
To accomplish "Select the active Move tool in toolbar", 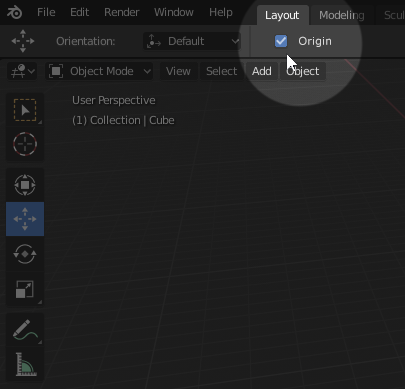I will (x=25, y=219).
